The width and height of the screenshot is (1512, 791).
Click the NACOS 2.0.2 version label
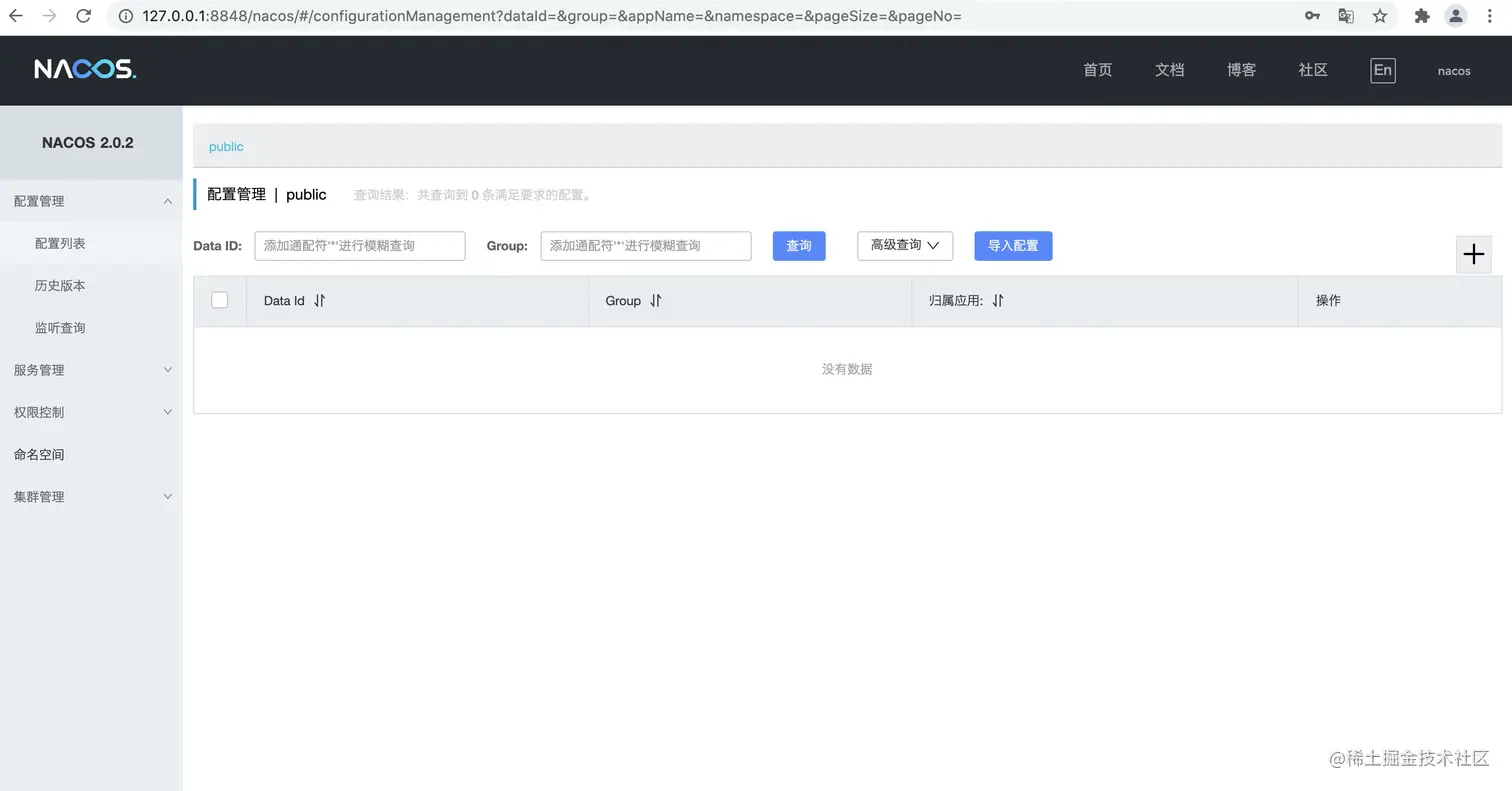tap(88, 143)
